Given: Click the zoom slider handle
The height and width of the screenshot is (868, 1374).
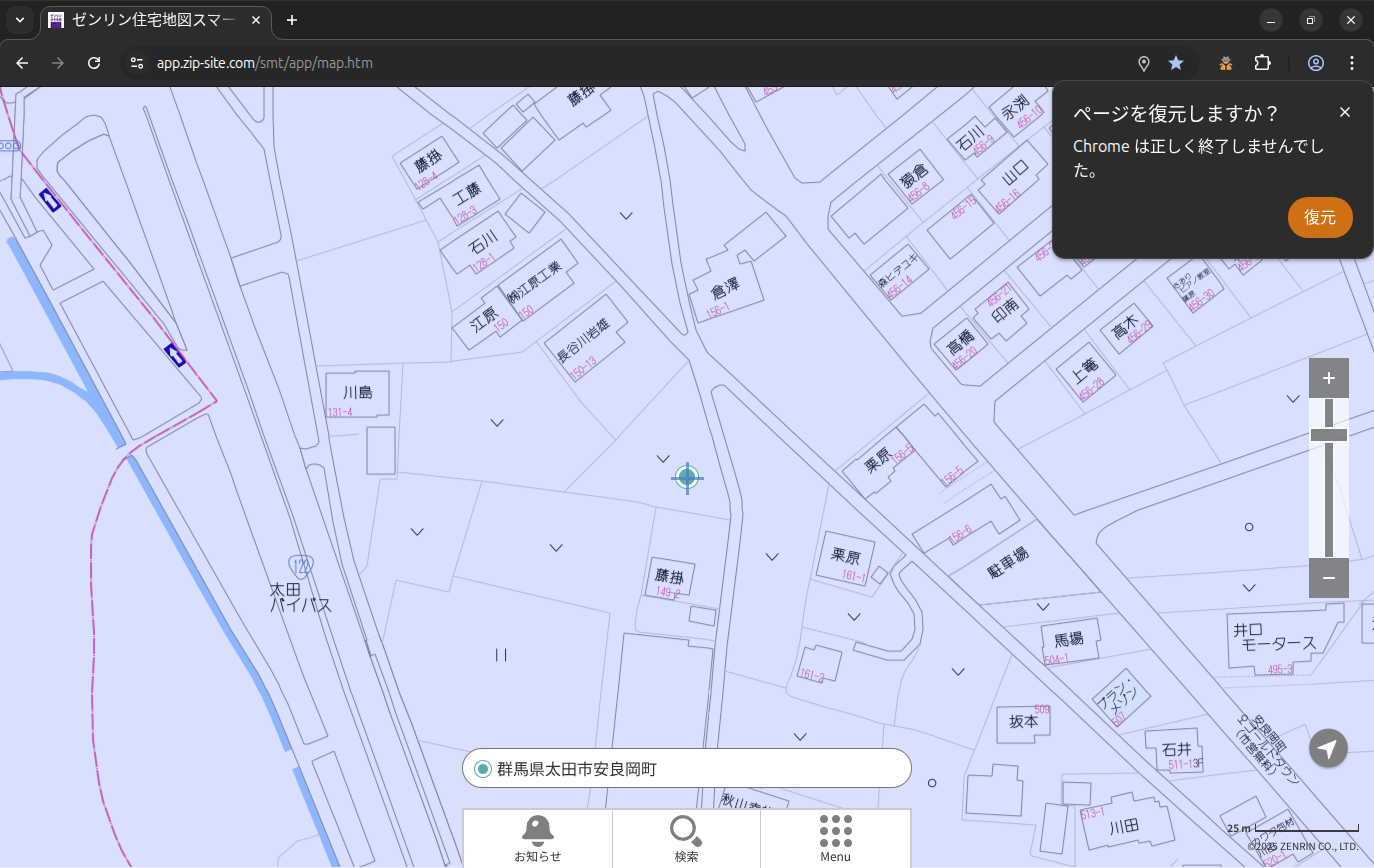Looking at the screenshot, I should tap(1328, 434).
